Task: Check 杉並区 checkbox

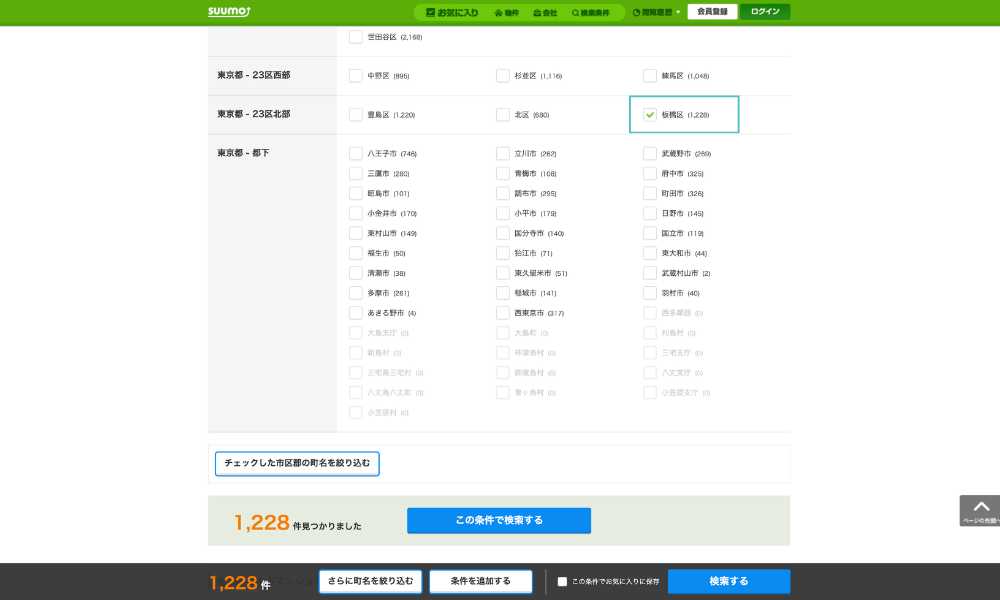Action: [x=503, y=76]
